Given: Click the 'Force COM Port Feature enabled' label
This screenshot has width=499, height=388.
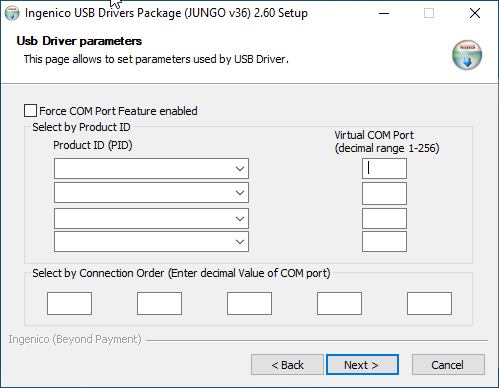Looking at the screenshot, I should pyautogui.click(x=118, y=111).
